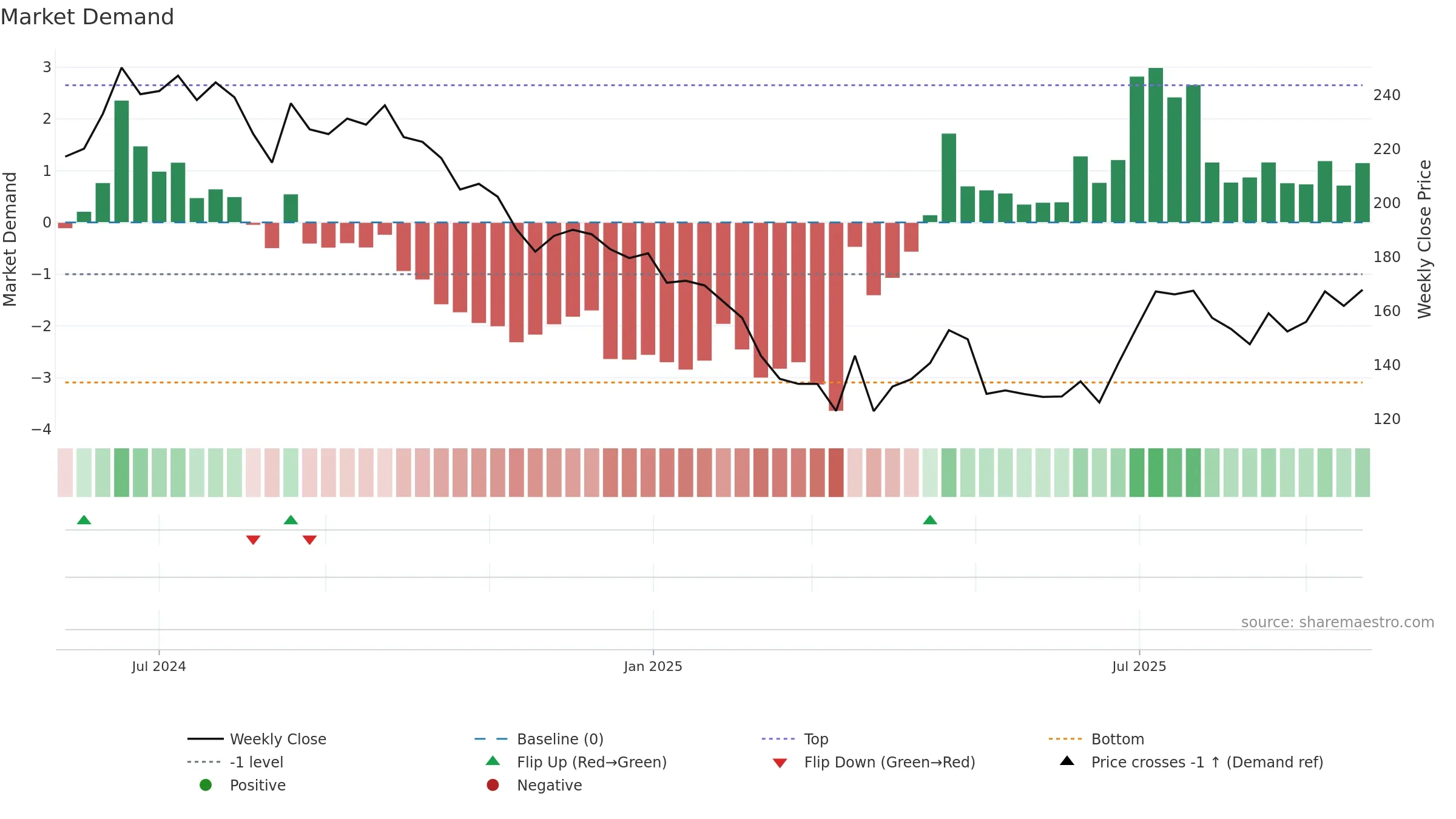
Task: Click the last green heat-strip cell
Action: click(x=1363, y=473)
